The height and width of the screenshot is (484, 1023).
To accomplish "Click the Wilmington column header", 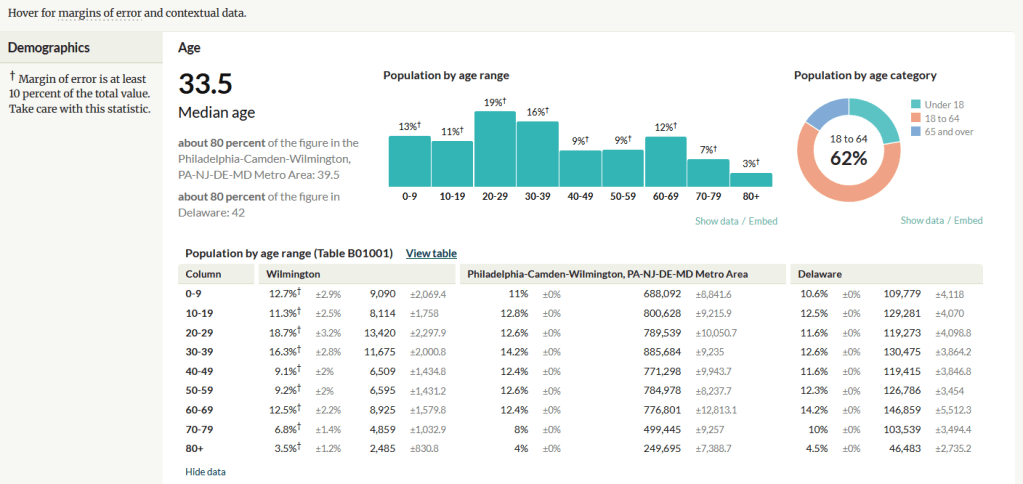I will click(x=292, y=273).
